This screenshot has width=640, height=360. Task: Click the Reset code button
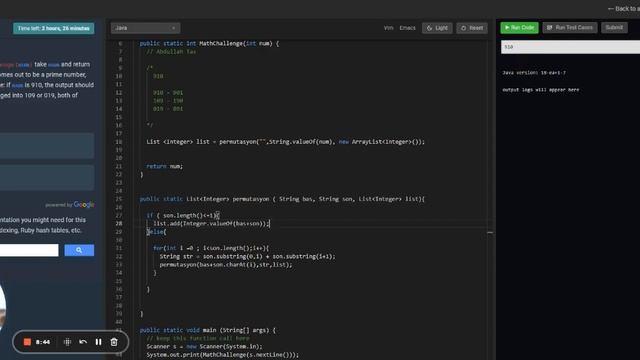tap(472, 28)
